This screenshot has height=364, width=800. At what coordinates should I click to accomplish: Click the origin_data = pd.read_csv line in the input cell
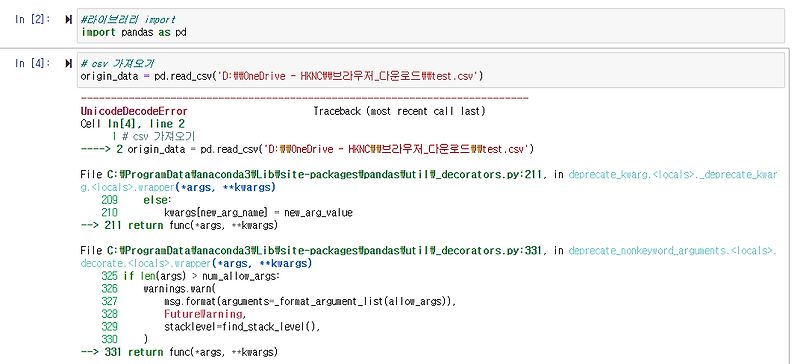click(x=282, y=77)
